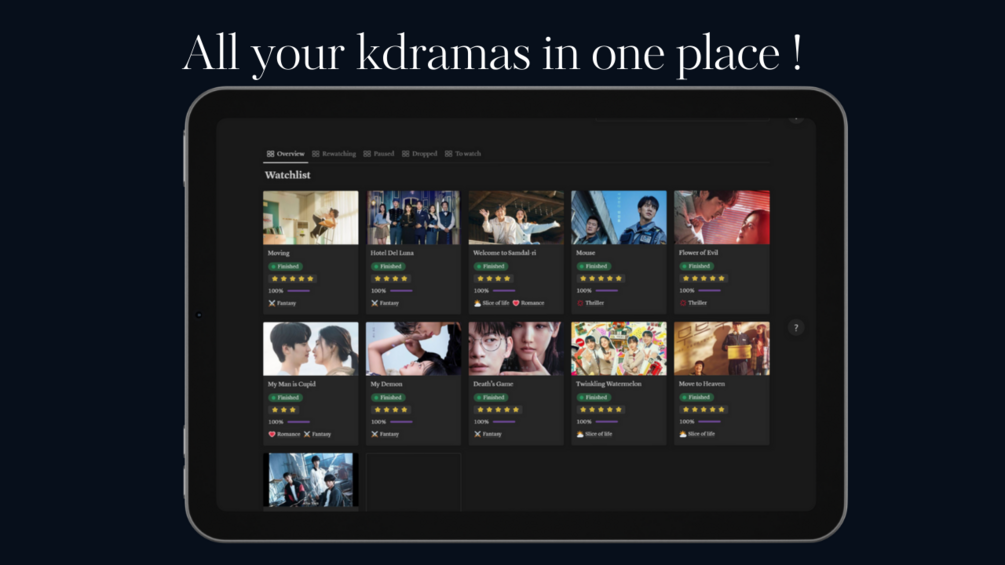This screenshot has width=1005, height=565.
Task: Click the Rewatching tab grid icon
Action: [315, 154]
